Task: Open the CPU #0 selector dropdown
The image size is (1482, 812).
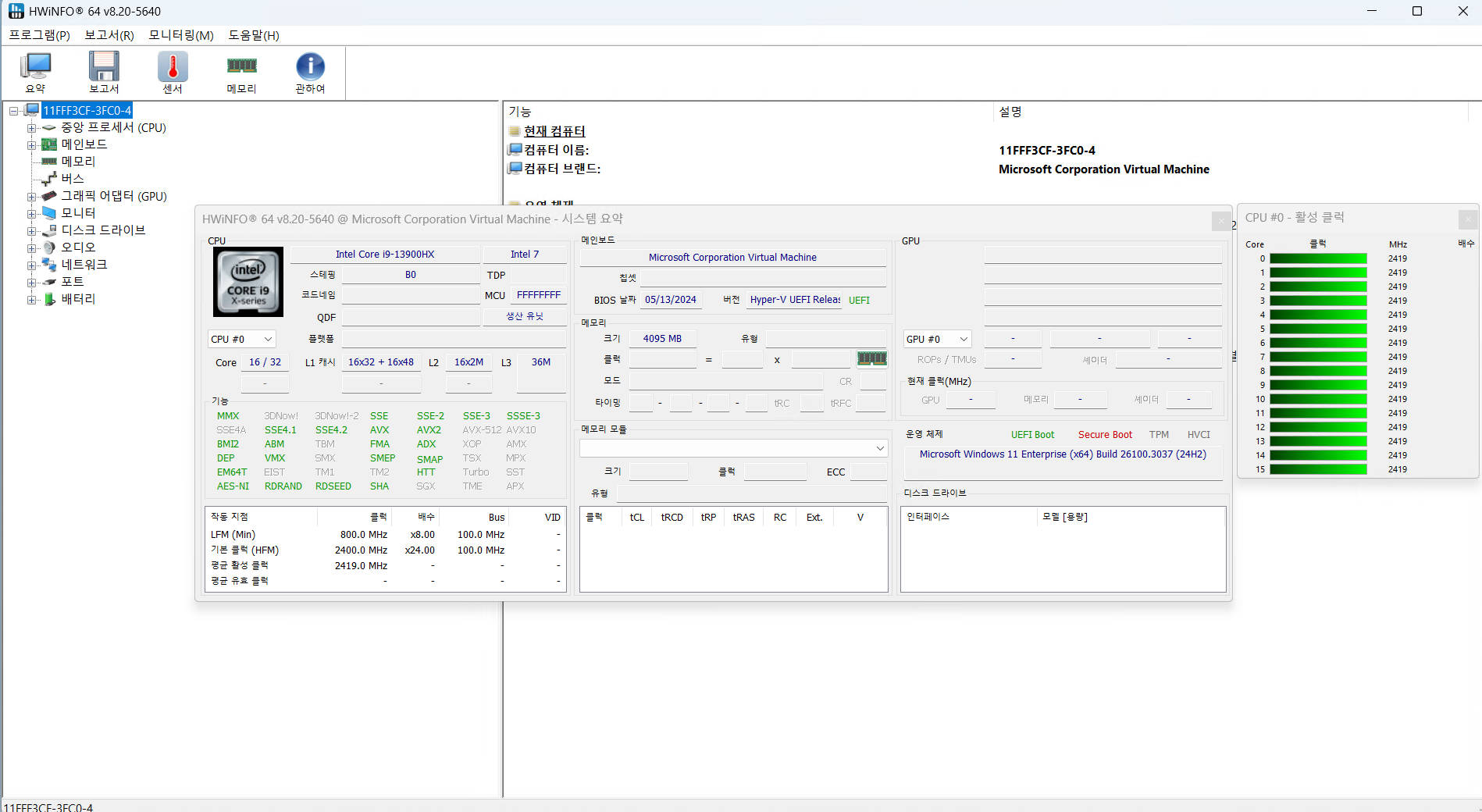Action: [241, 339]
